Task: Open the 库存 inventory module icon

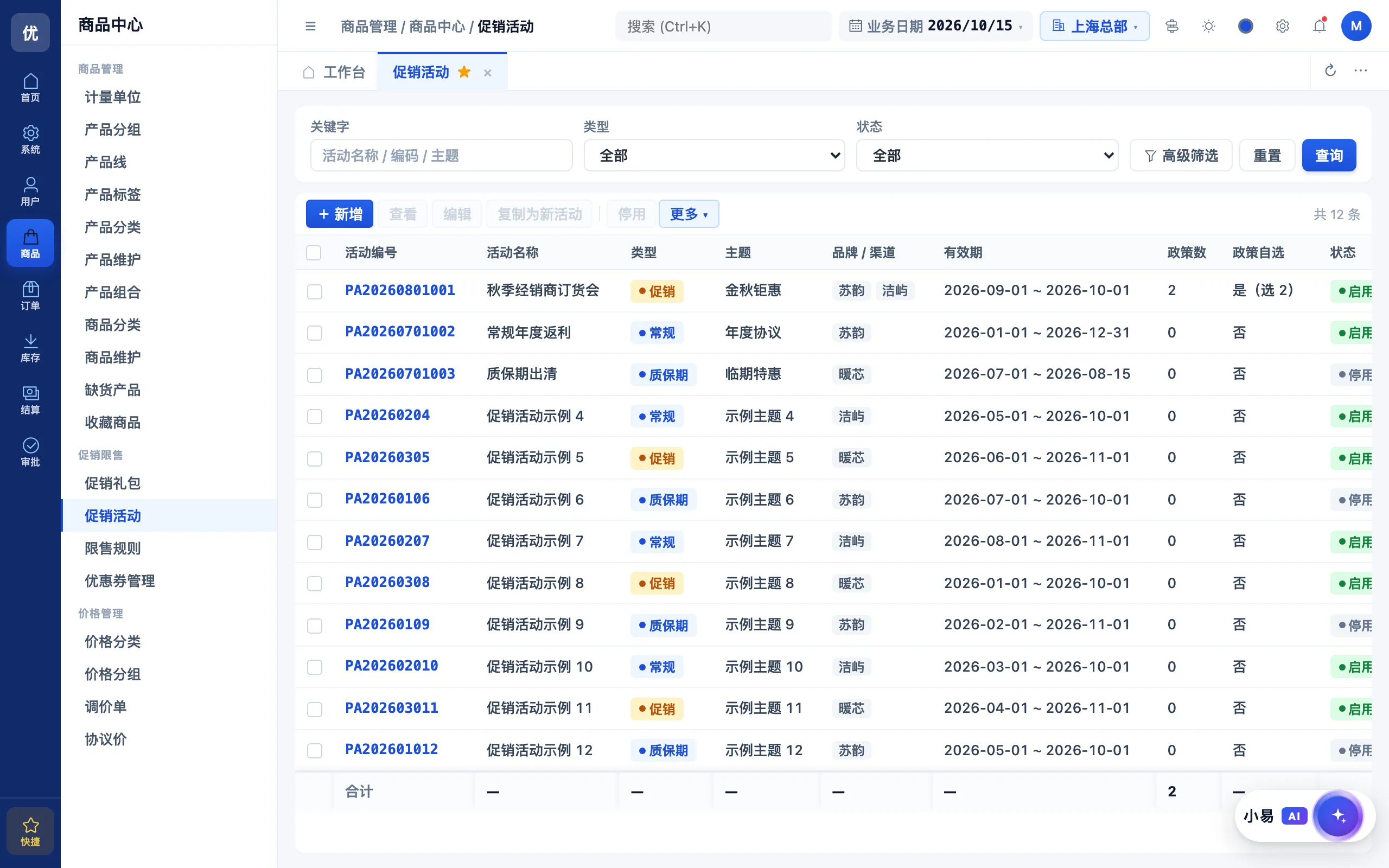Action: coord(30,348)
